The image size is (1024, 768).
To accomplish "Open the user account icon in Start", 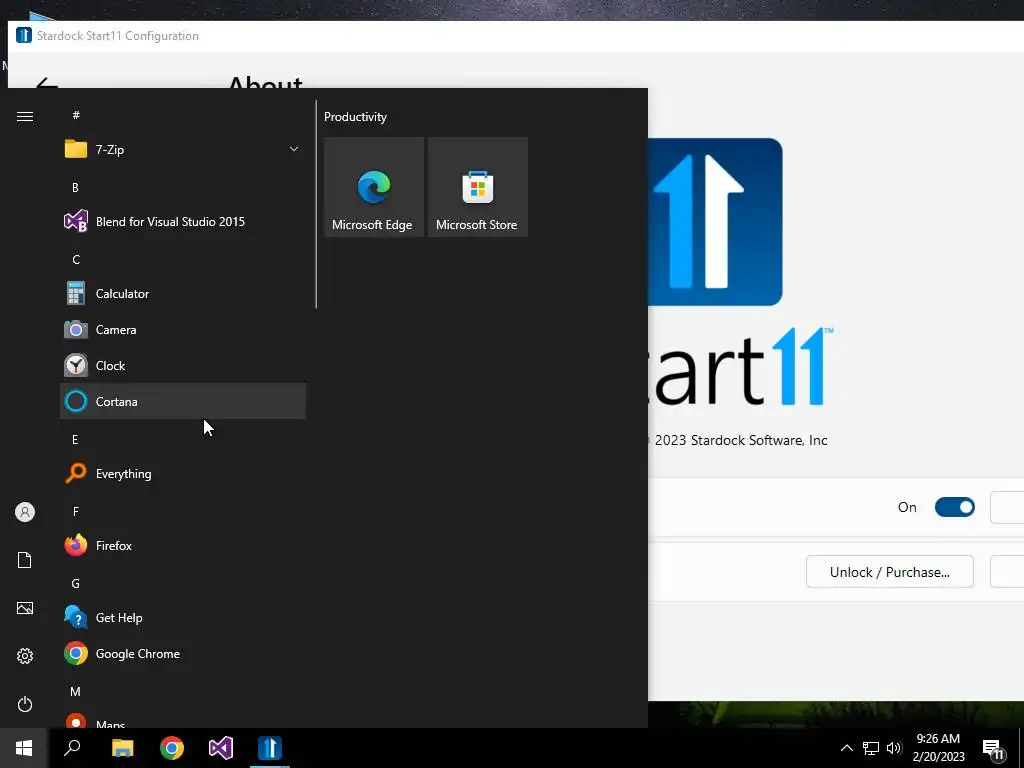I will (x=25, y=512).
